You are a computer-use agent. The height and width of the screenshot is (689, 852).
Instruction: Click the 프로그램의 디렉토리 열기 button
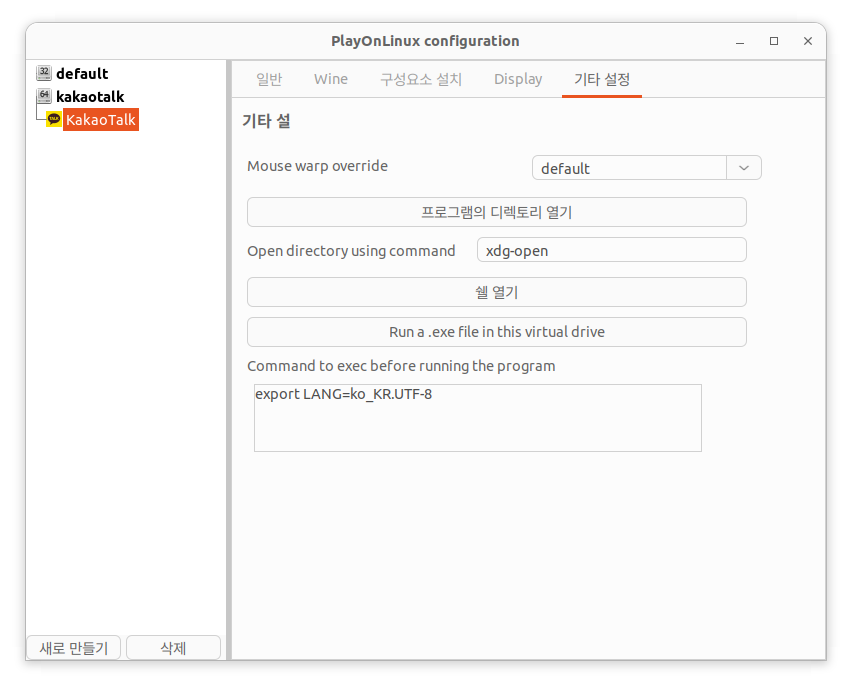pos(497,212)
